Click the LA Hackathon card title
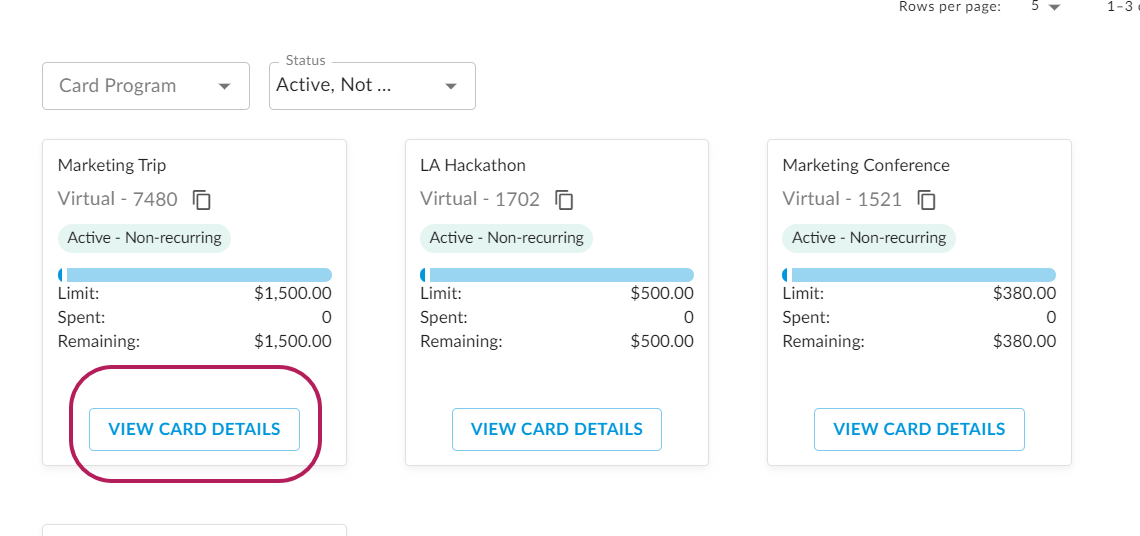 [473, 165]
